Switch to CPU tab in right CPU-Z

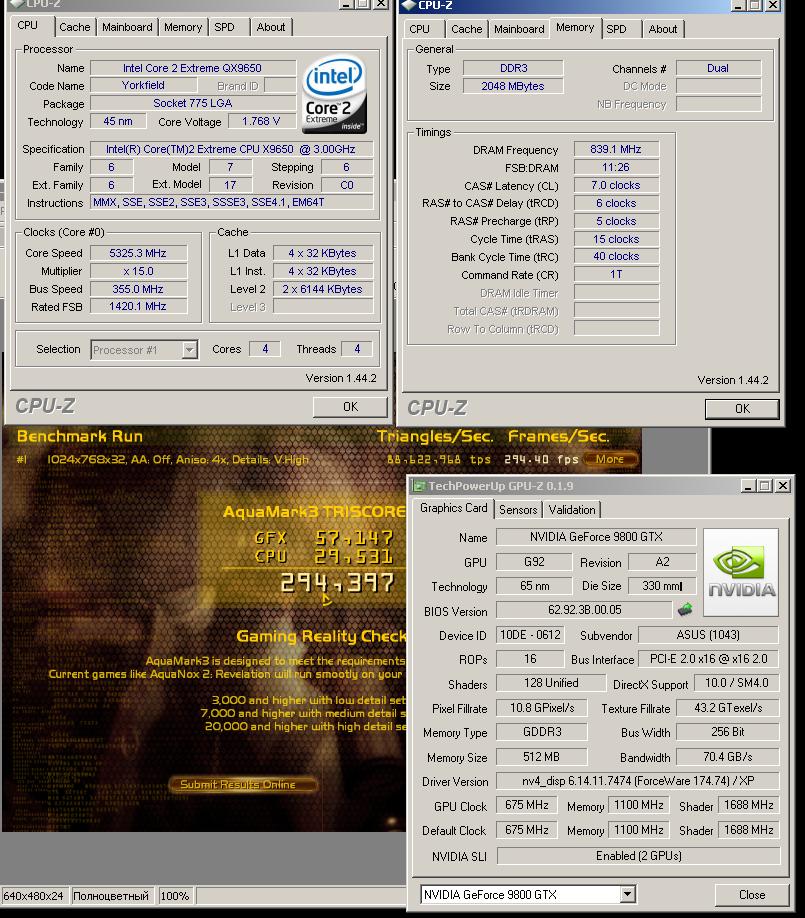click(x=419, y=29)
